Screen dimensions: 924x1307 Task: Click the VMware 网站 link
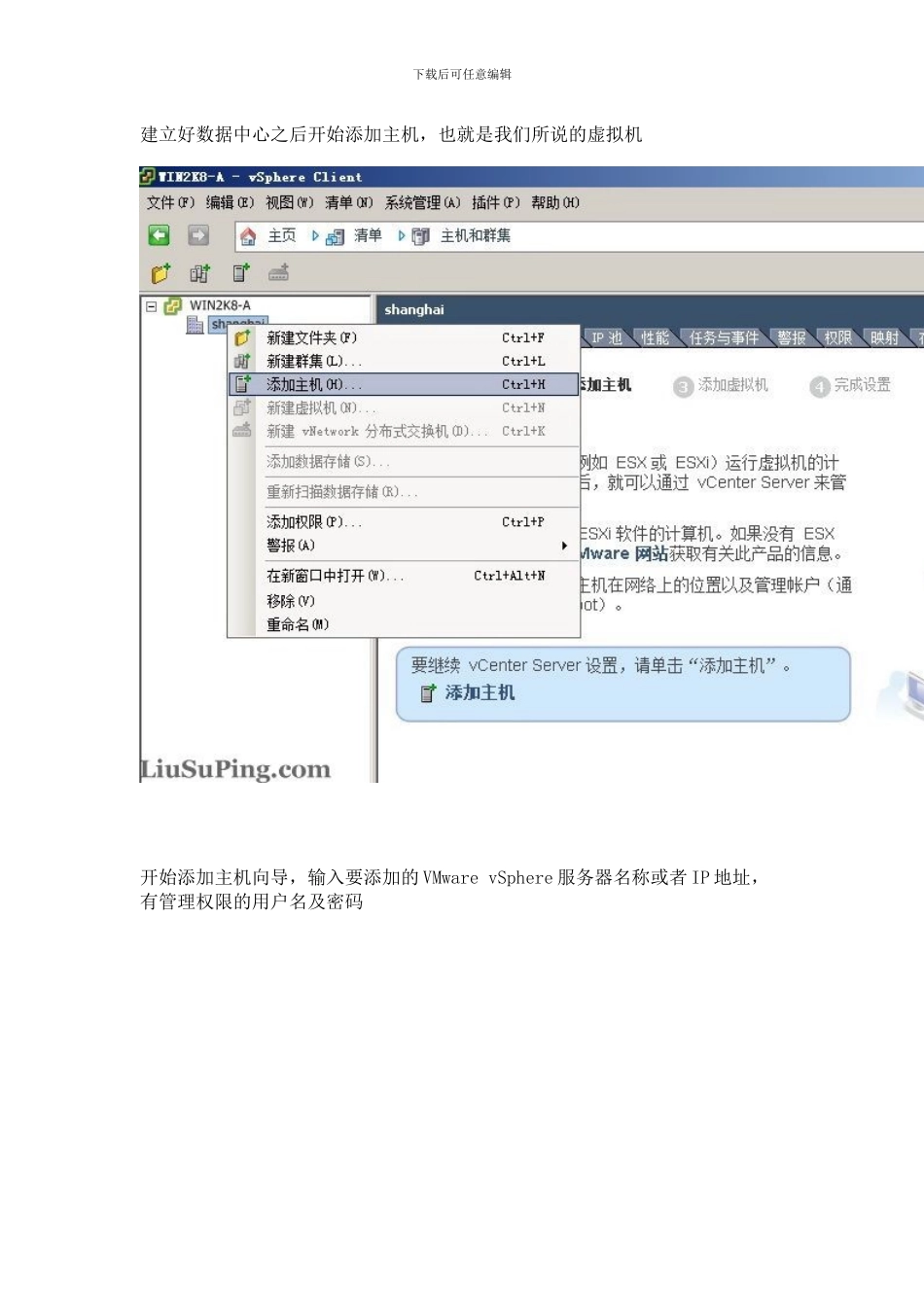tap(623, 554)
